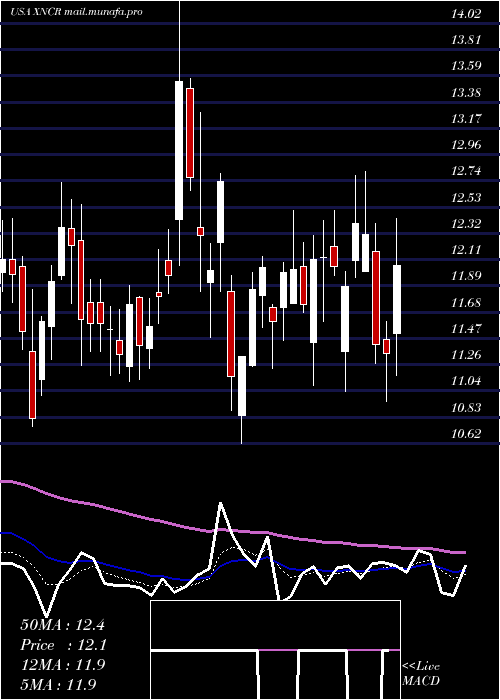
Task: Click the 13.59 price axis label
Action: pos(466,66)
